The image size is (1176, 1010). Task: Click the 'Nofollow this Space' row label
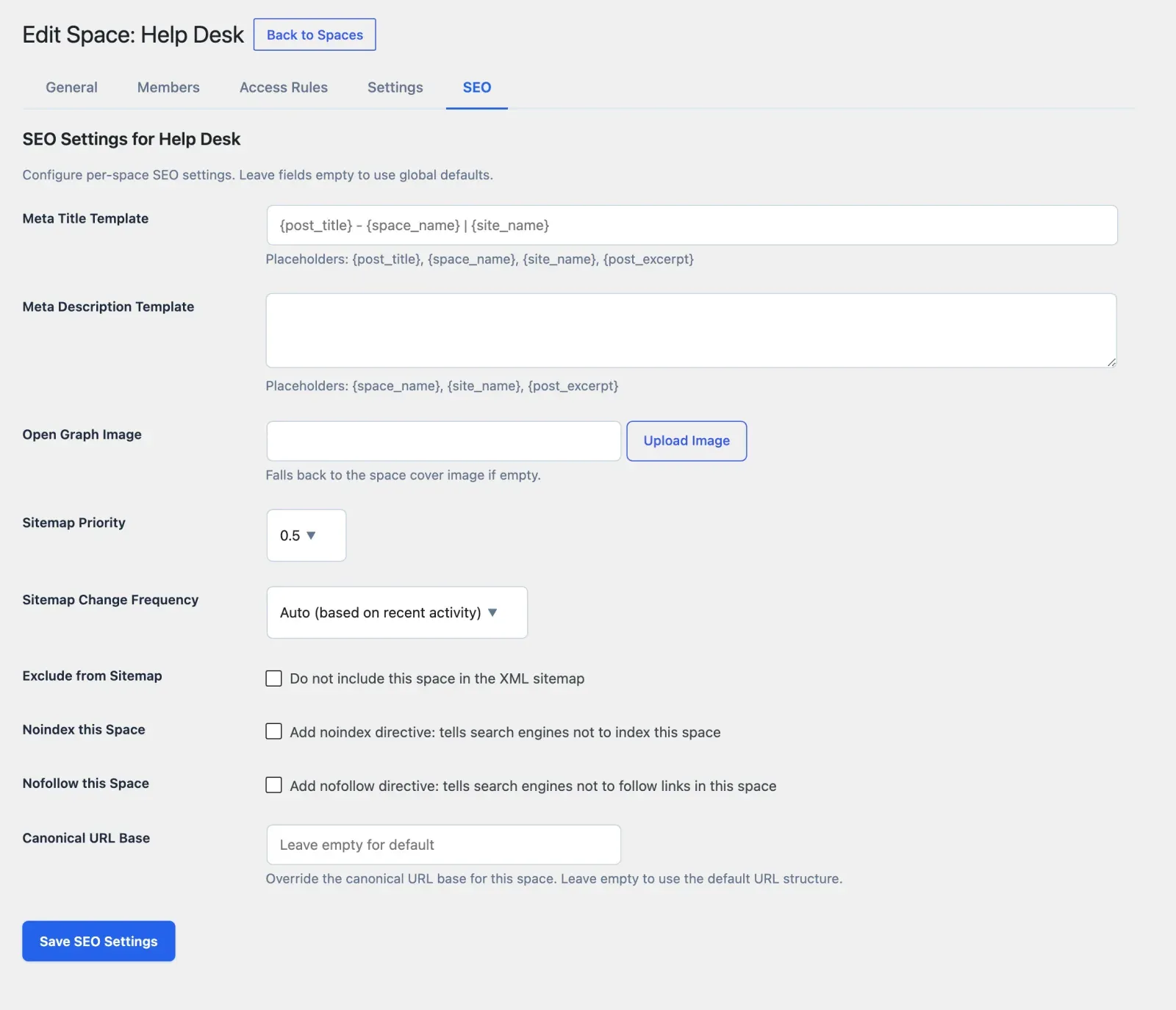click(x=85, y=783)
